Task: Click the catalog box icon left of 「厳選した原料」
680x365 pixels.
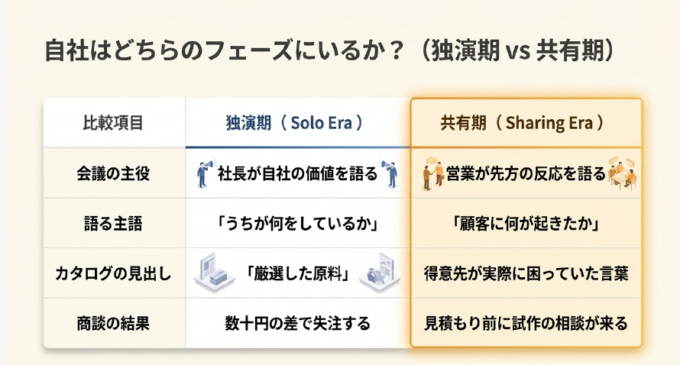Action: click(x=214, y=273)
